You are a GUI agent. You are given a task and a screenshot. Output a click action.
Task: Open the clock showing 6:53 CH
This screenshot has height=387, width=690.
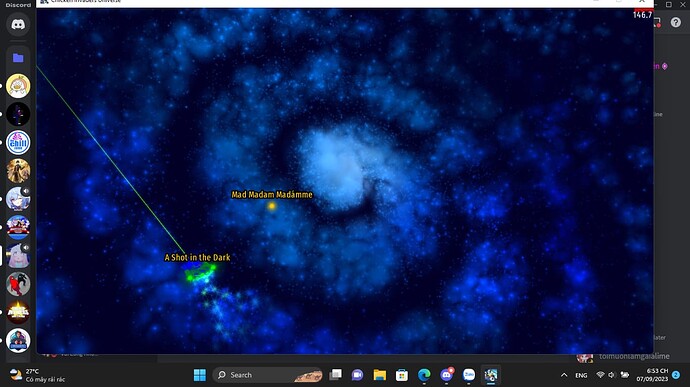[x=652, y=375]
